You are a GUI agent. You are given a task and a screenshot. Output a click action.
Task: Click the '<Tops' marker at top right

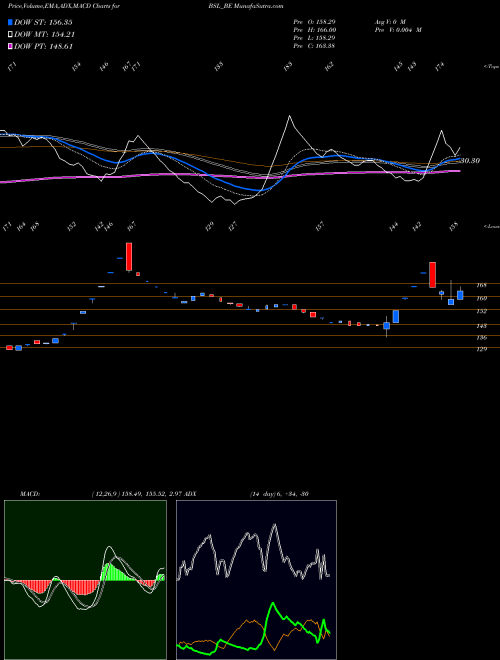(491, 67)
